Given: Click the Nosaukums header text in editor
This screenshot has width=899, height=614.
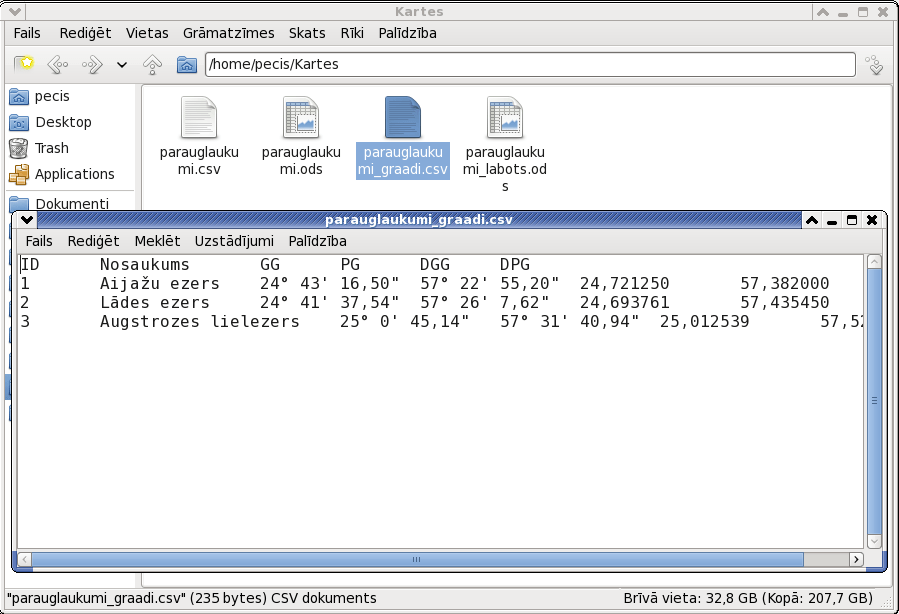Looking at the screenshot, I should pos(144,265).
